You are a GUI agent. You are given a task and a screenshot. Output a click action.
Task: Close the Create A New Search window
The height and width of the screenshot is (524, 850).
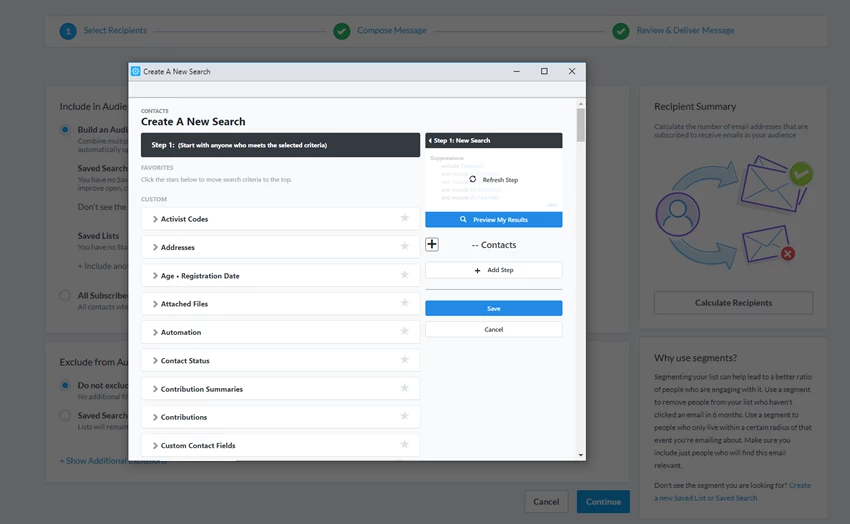pos(572,72)
